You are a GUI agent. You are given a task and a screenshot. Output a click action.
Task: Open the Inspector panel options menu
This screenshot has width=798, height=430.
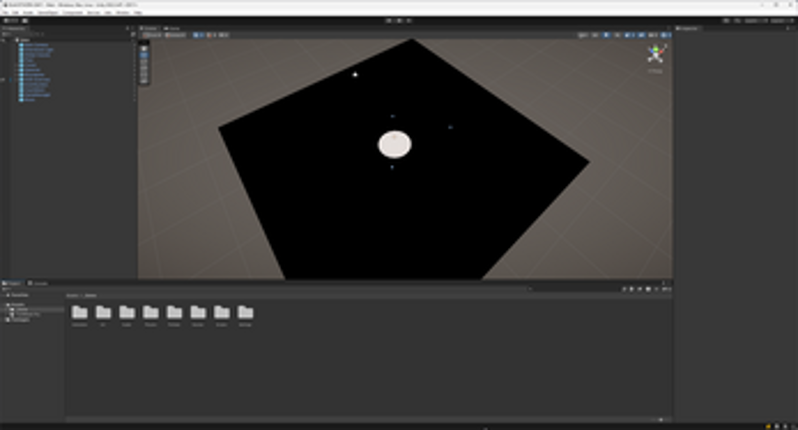793,28
